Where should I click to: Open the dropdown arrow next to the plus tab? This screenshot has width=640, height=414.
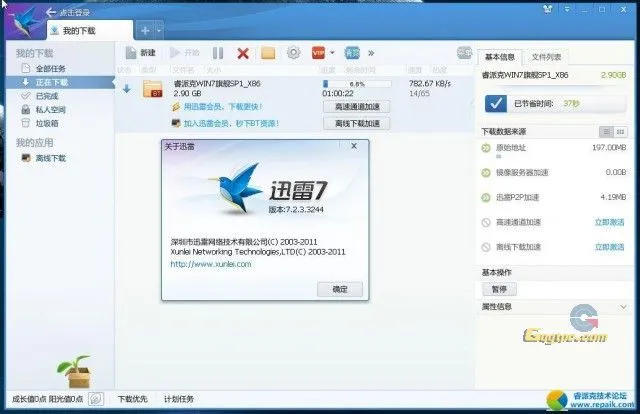(x=159, y=30)
